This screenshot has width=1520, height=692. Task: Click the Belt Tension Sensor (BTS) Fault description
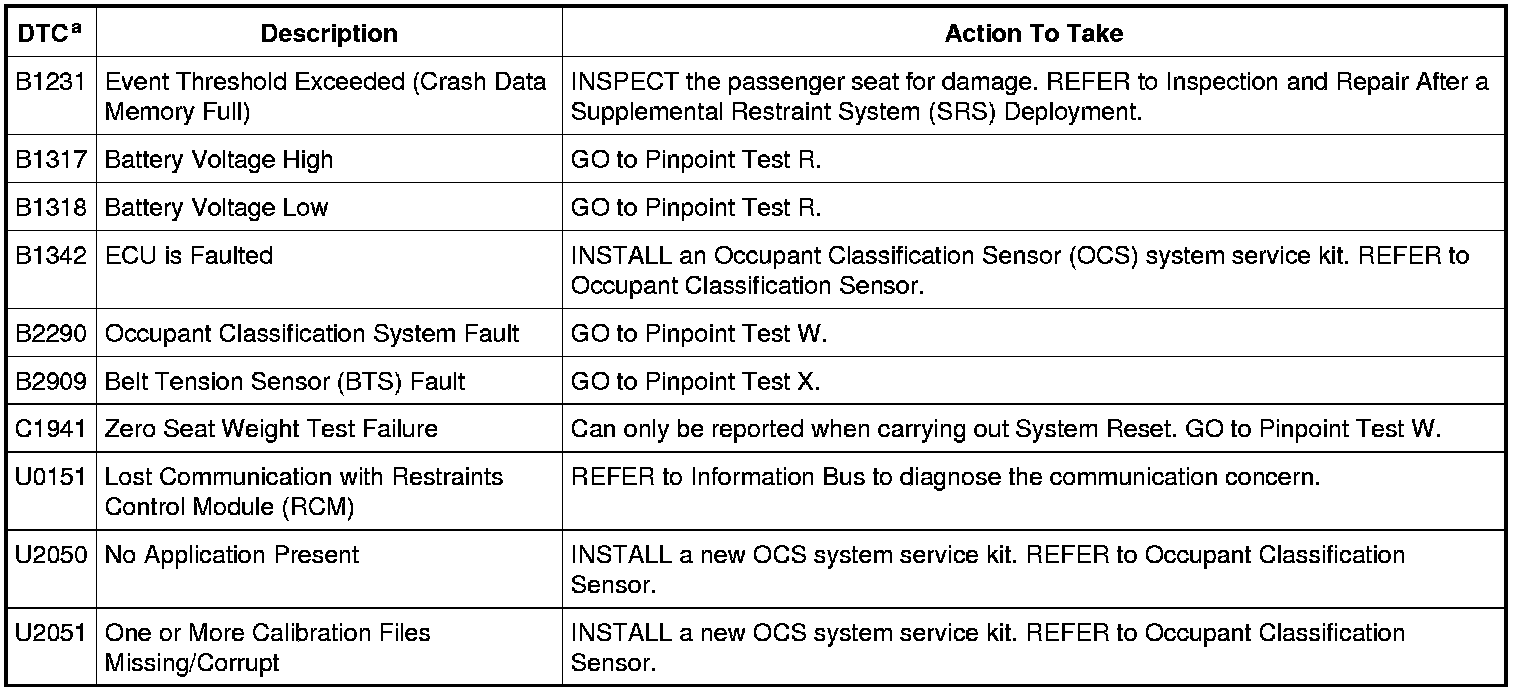(285, 382)
